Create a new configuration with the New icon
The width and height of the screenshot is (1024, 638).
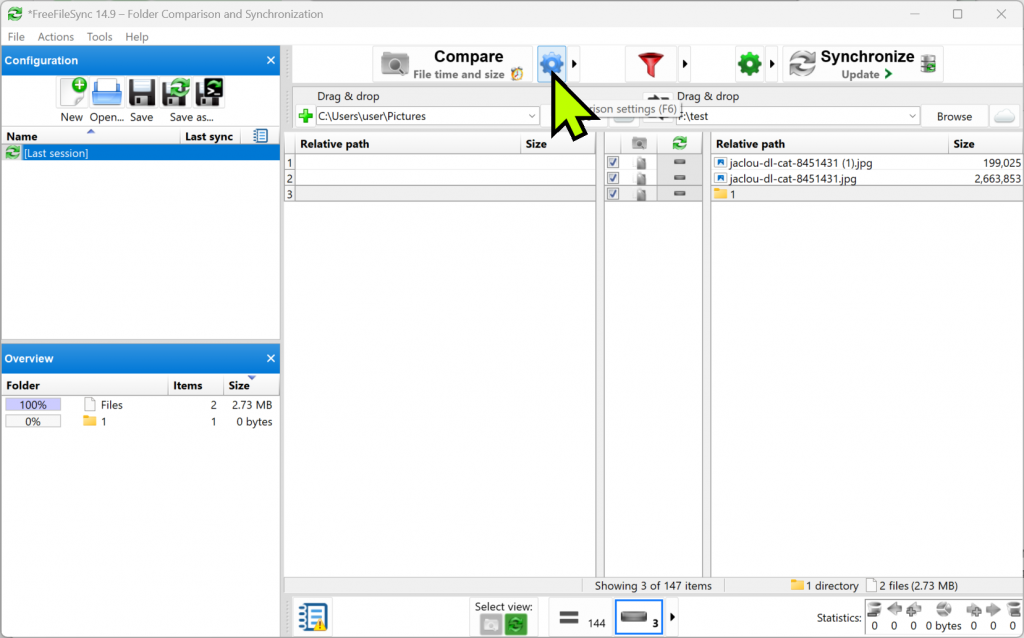pos(71,93)
